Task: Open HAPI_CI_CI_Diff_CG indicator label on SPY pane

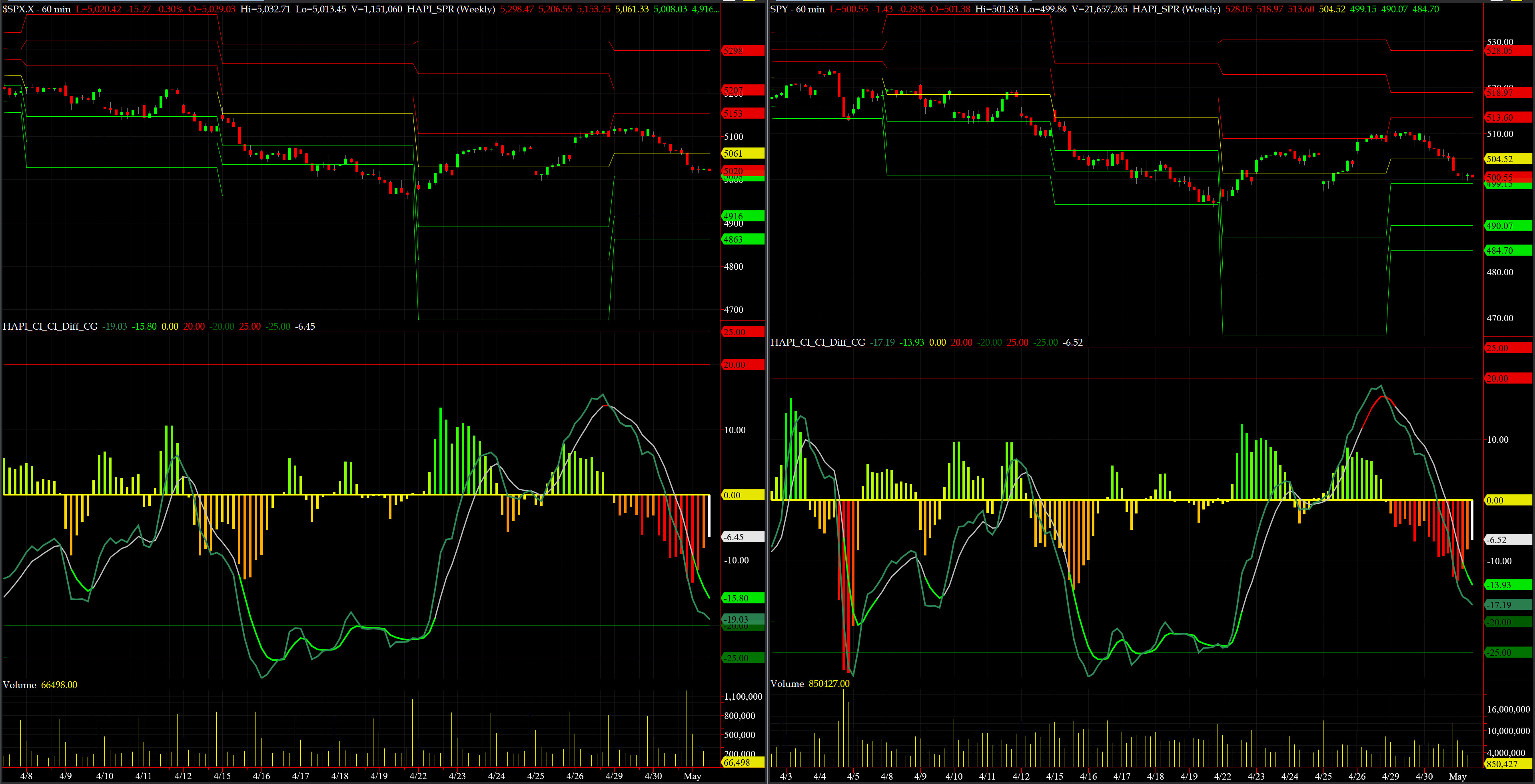Action: coord(818,342)
